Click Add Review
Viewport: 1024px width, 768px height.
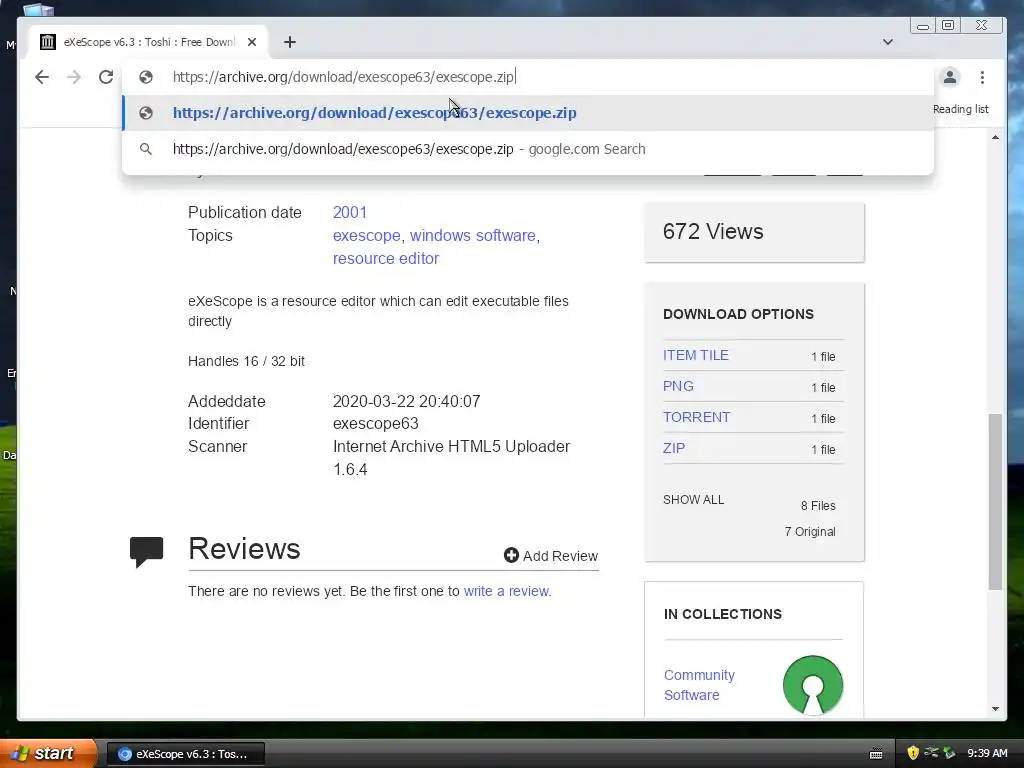pyautogui.click(x=551, y=556)
